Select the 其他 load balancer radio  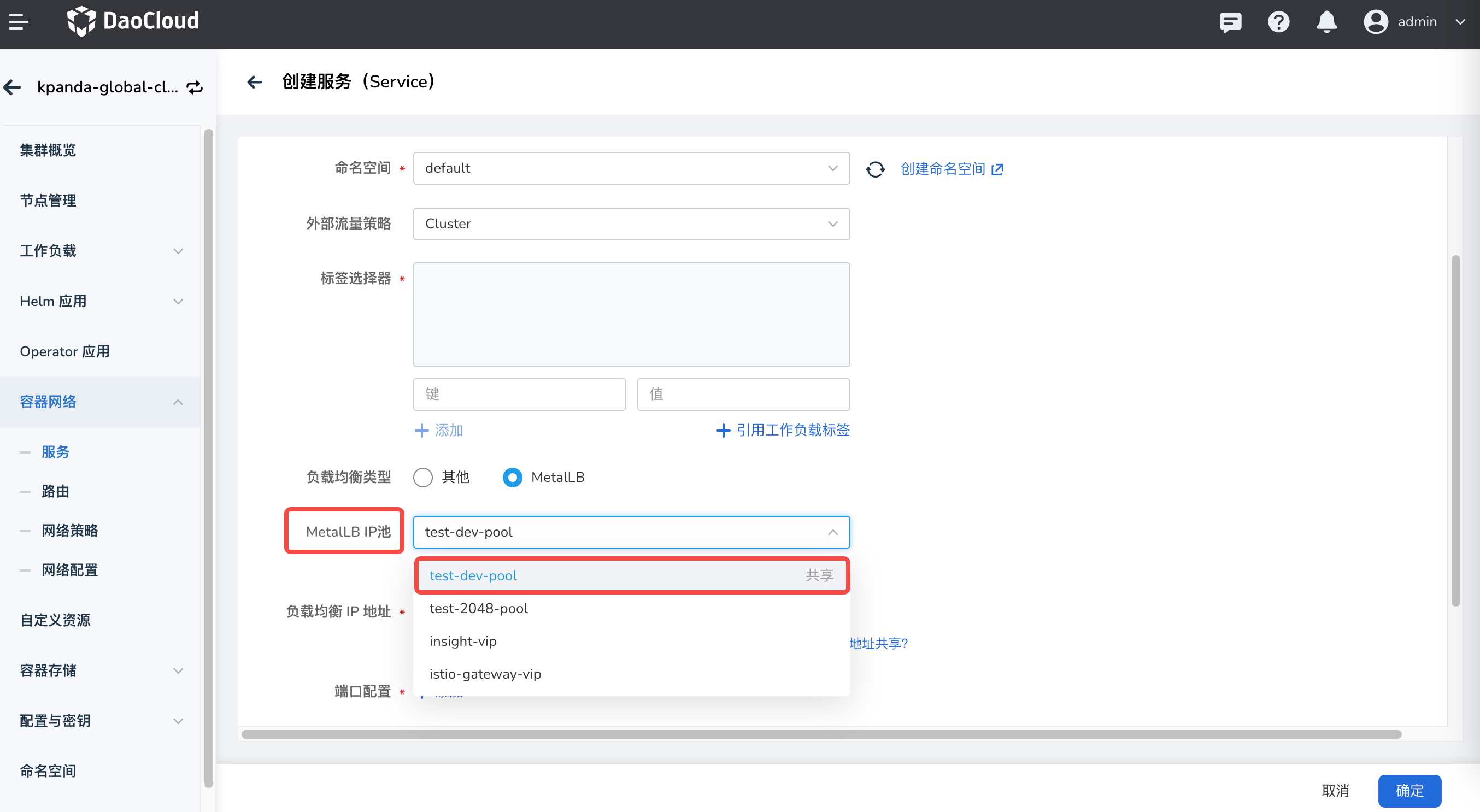pos(423,477)
